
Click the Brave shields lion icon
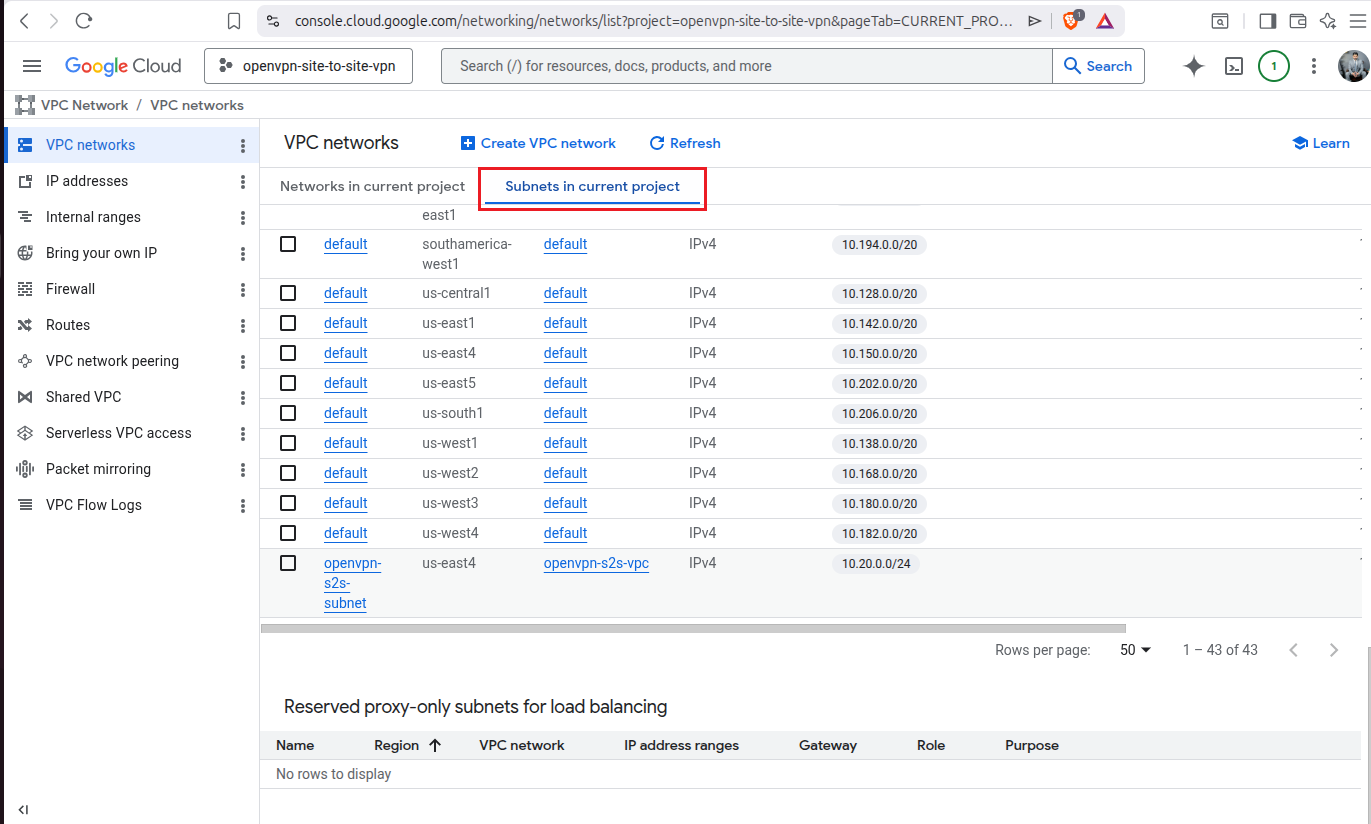(x=1071, y=20)
